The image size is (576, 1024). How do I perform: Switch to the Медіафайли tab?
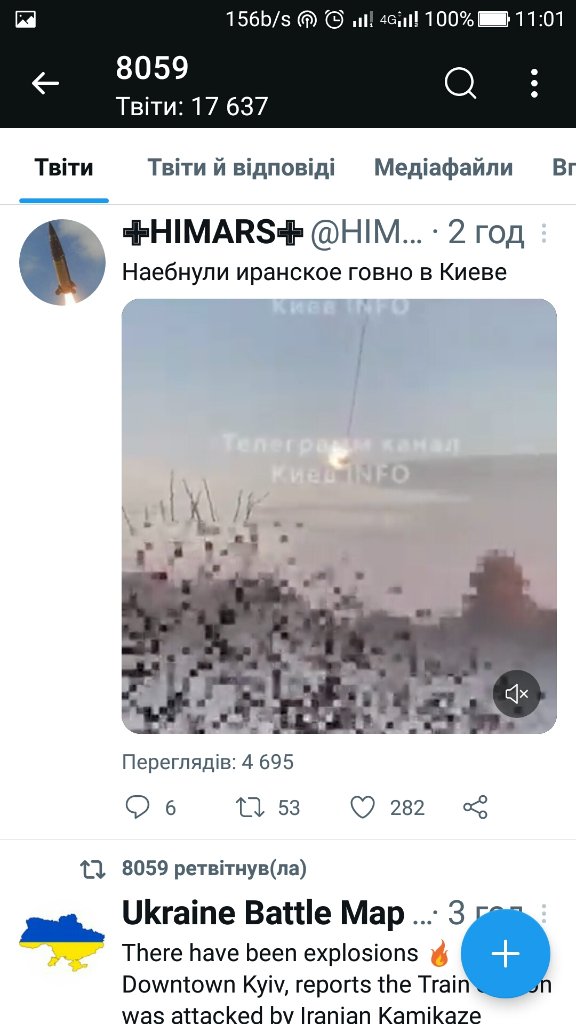pyautogui.click(x=443, y=168)
